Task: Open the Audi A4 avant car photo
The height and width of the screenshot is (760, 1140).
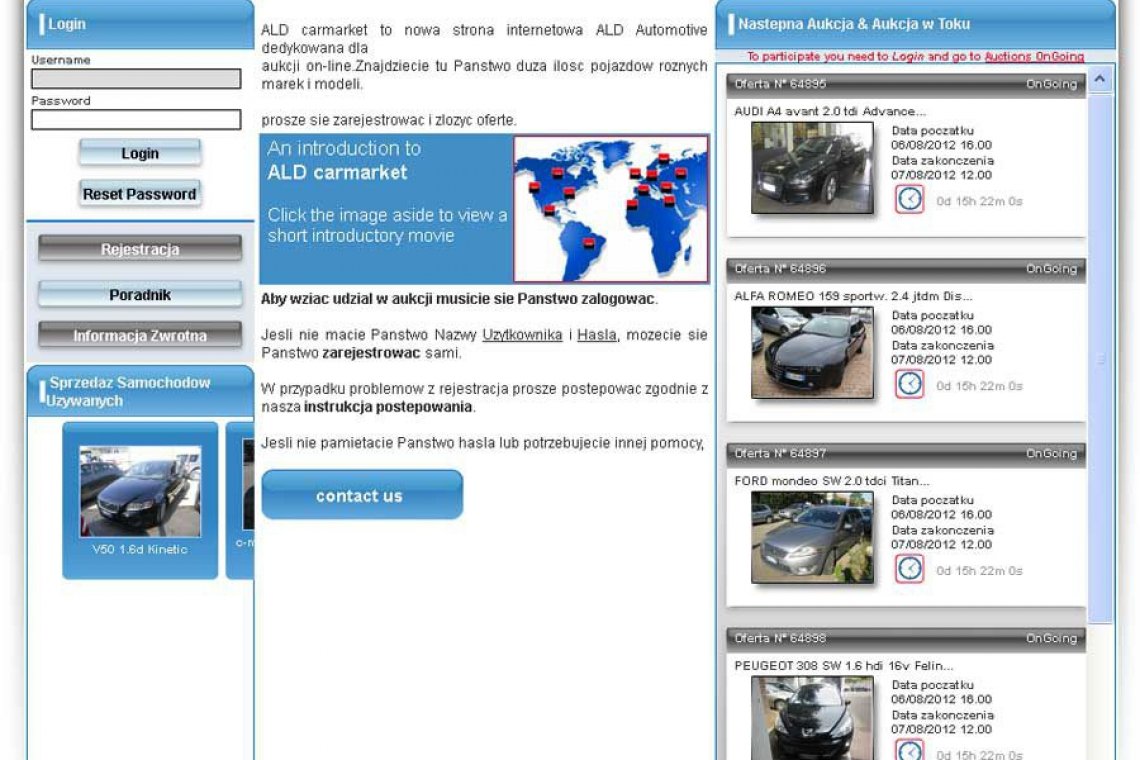Action: tap(811, 167)
